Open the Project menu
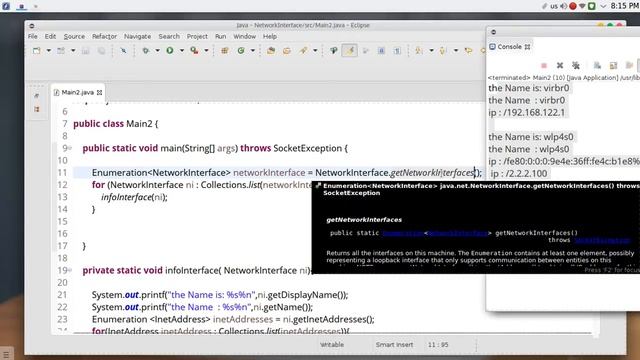The width and height of the screenshot is (640, 360). [x=197, y=36]
